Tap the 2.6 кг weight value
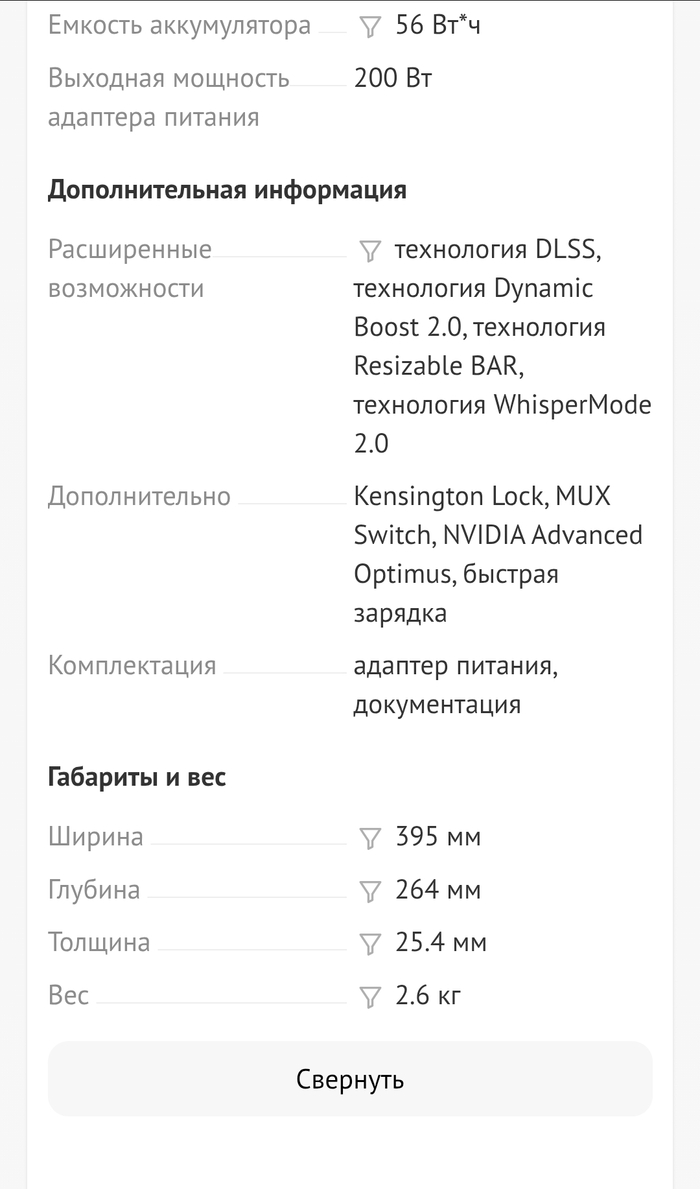Image resolution: width=700 pixels, height=1189 pixels. 428,996
